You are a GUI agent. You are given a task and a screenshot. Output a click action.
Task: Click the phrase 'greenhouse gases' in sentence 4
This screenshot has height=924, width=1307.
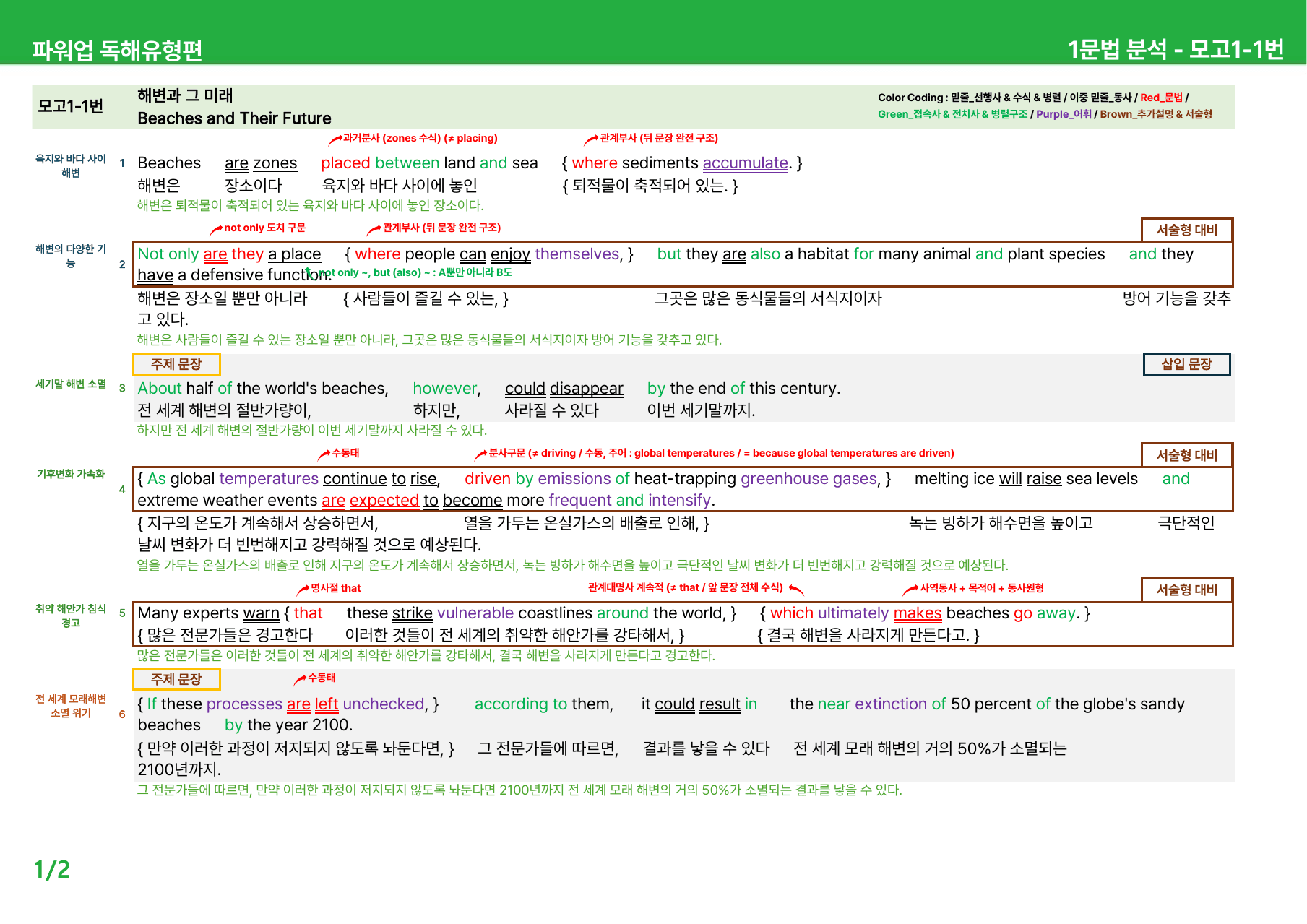(808, 479)
